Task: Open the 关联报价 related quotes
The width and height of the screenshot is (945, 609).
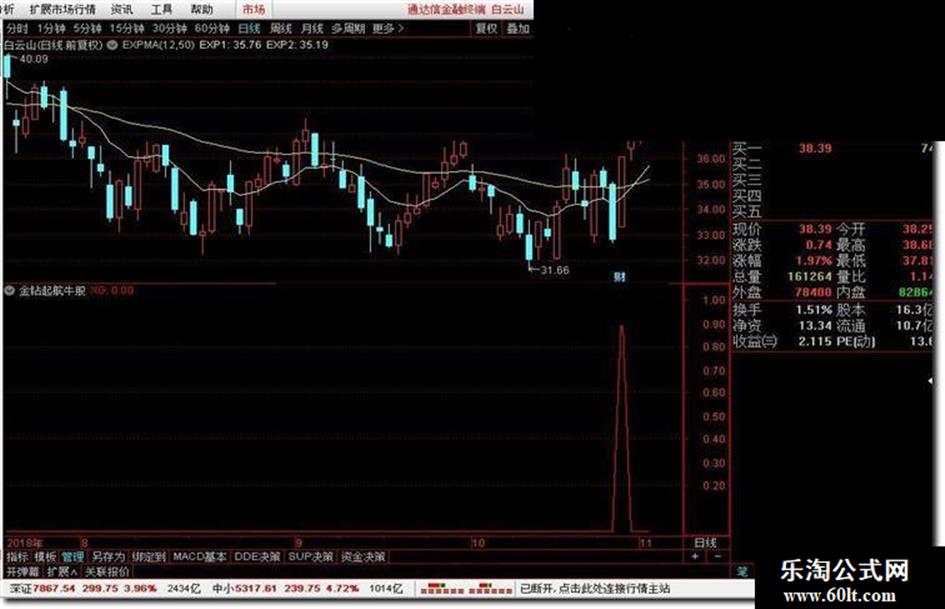Action: [107, 572]
